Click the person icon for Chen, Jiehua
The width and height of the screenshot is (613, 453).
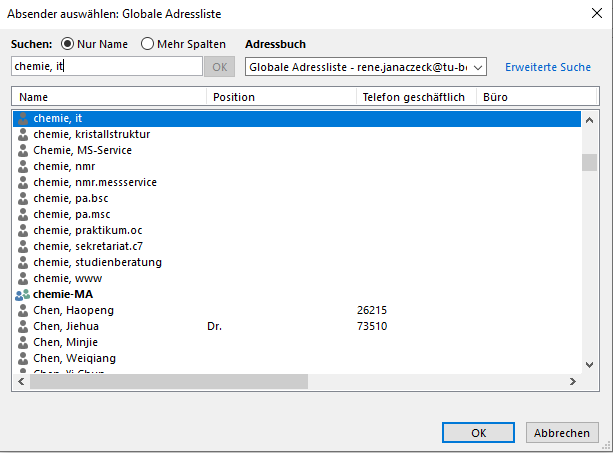[x=23, y=326]
